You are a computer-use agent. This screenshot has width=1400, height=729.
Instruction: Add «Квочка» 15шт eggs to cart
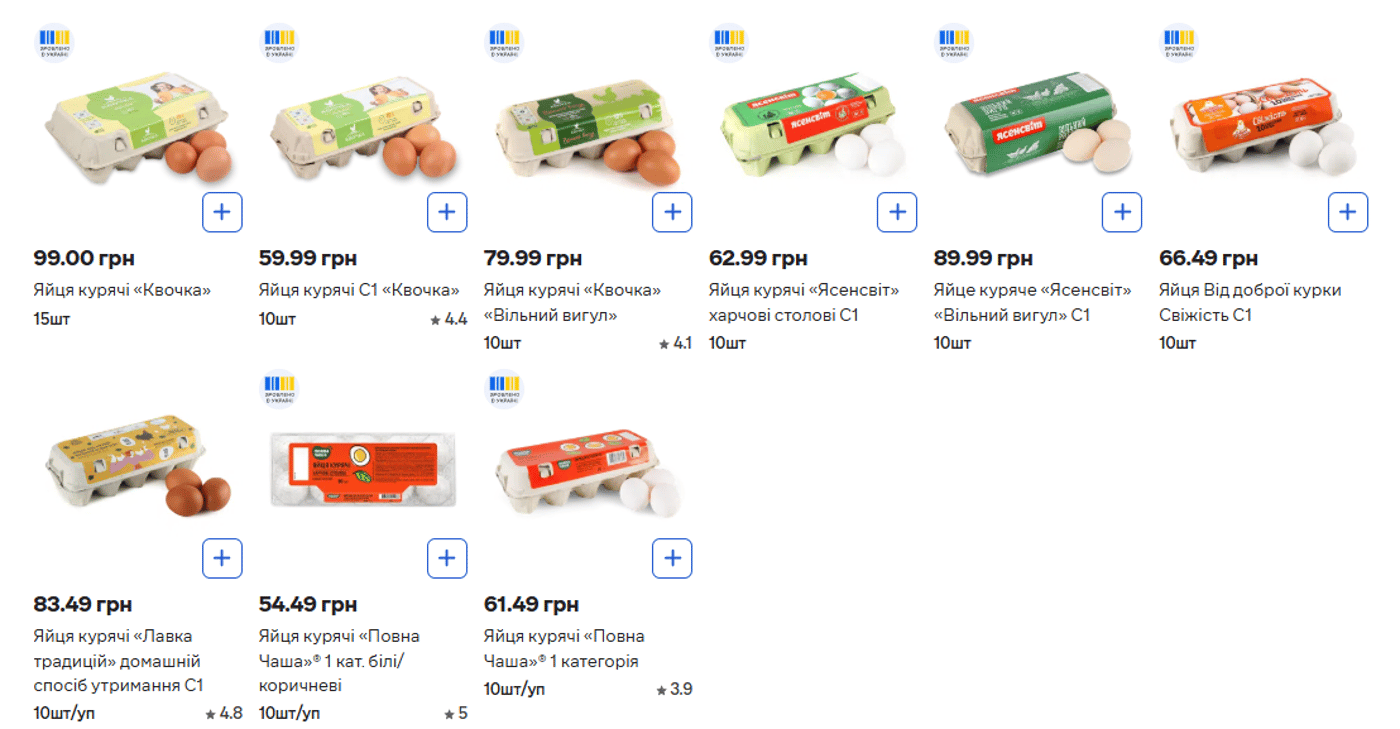coord(222,212)
